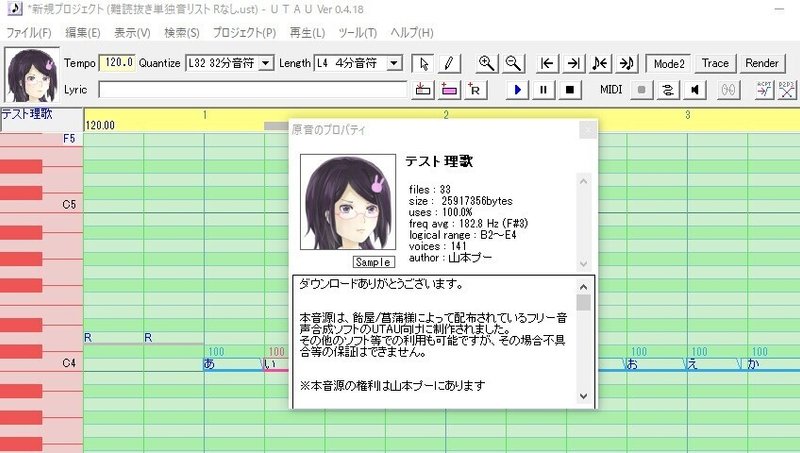Screen dimensions: 800x453
Task: Pause playback
Action: tap(543, 90)
